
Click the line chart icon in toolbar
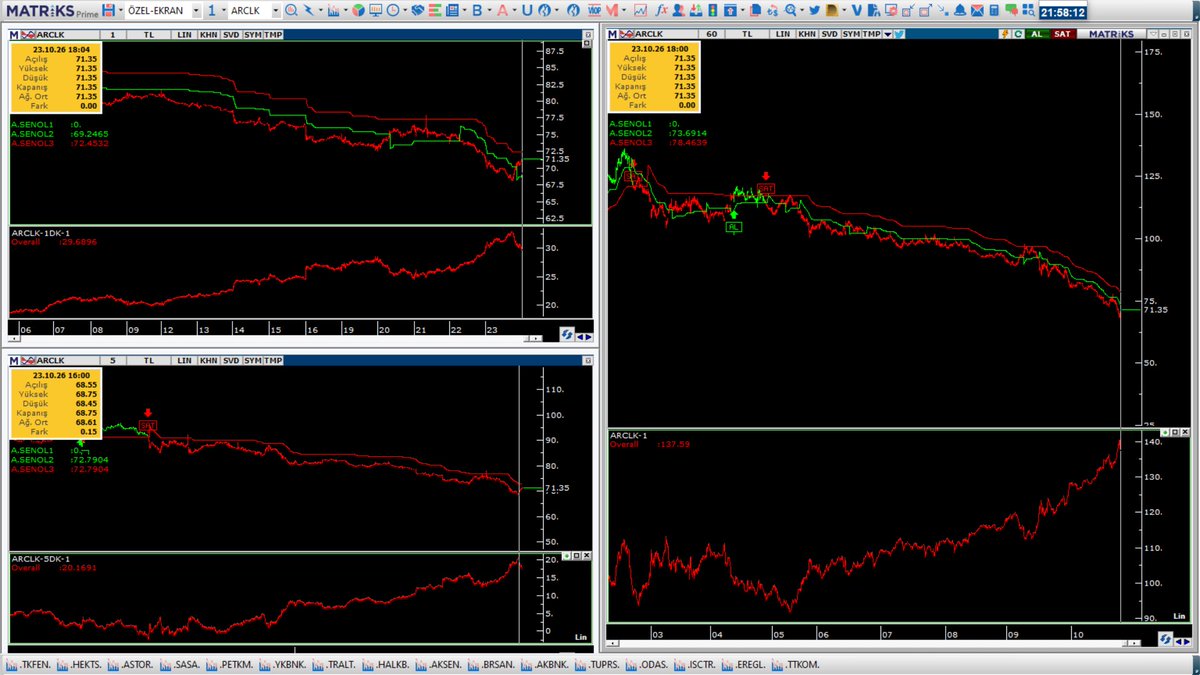click(641, 10)
